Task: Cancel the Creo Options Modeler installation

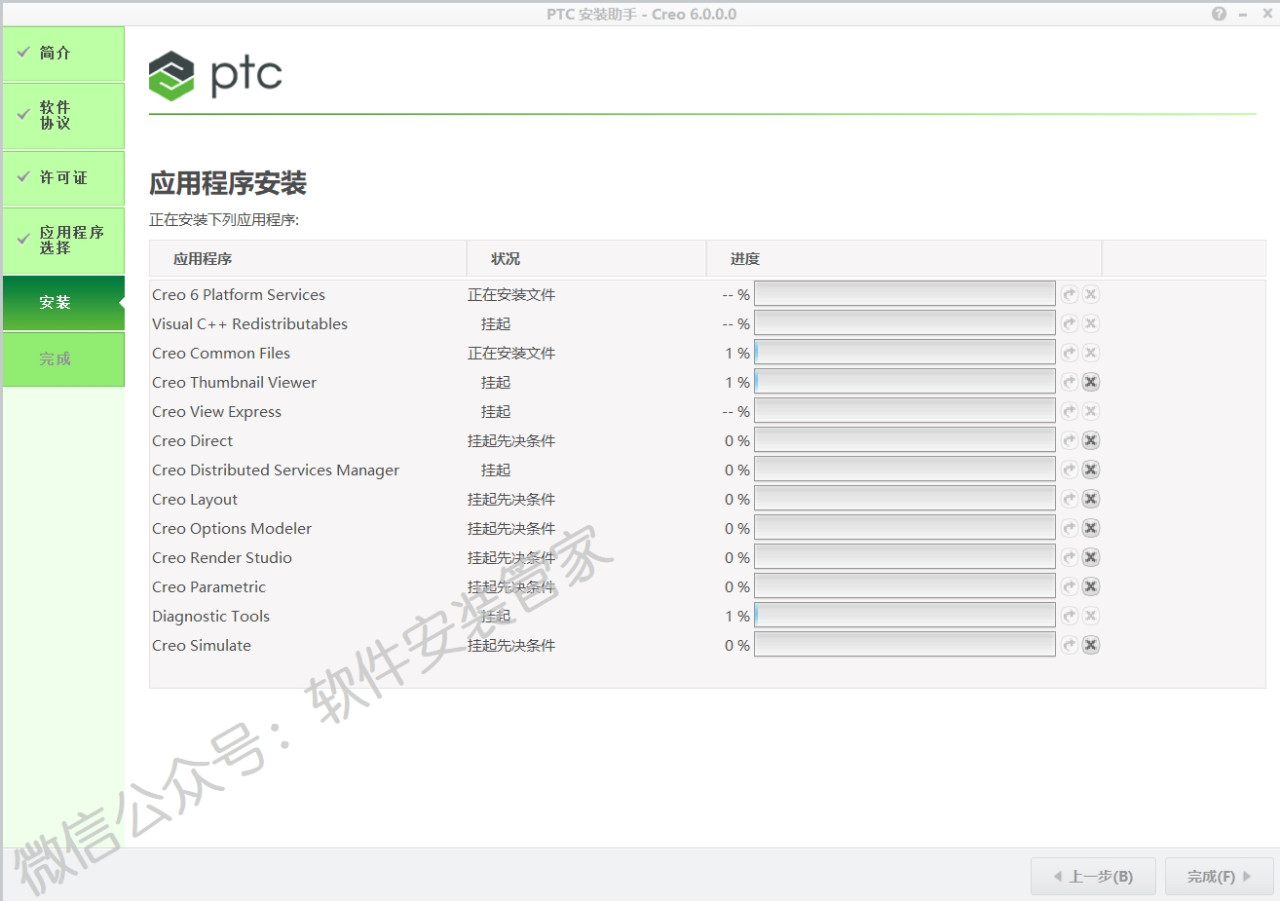Action: [1091, 528]
